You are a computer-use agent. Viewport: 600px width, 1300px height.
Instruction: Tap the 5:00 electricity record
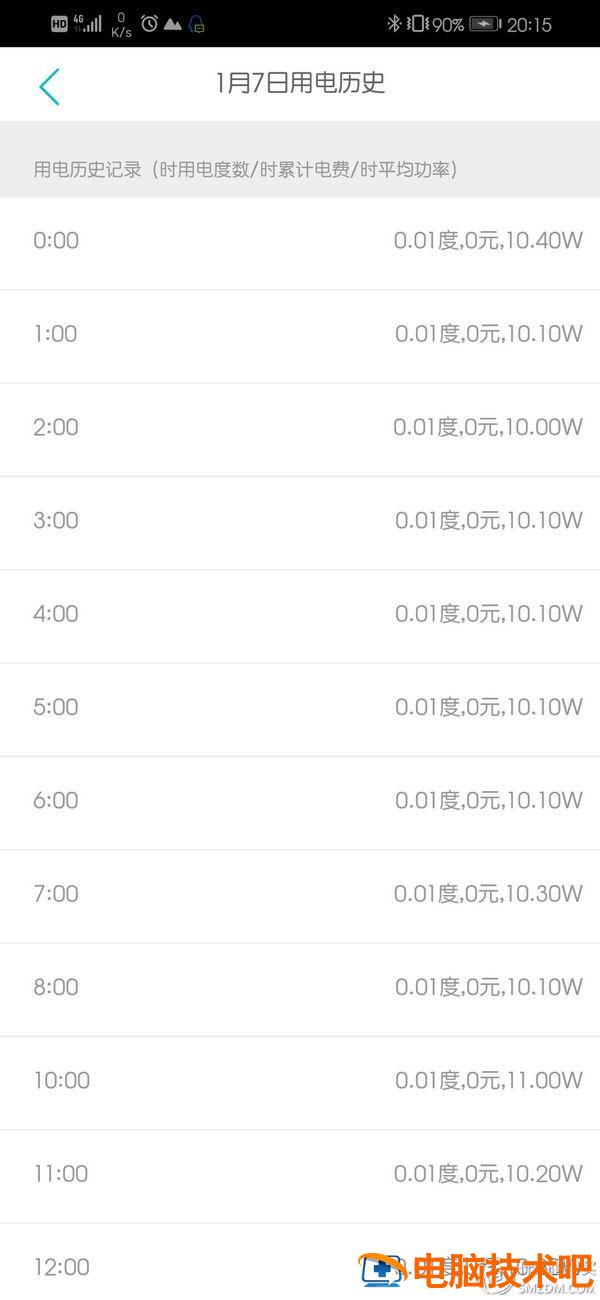[300, 709]
